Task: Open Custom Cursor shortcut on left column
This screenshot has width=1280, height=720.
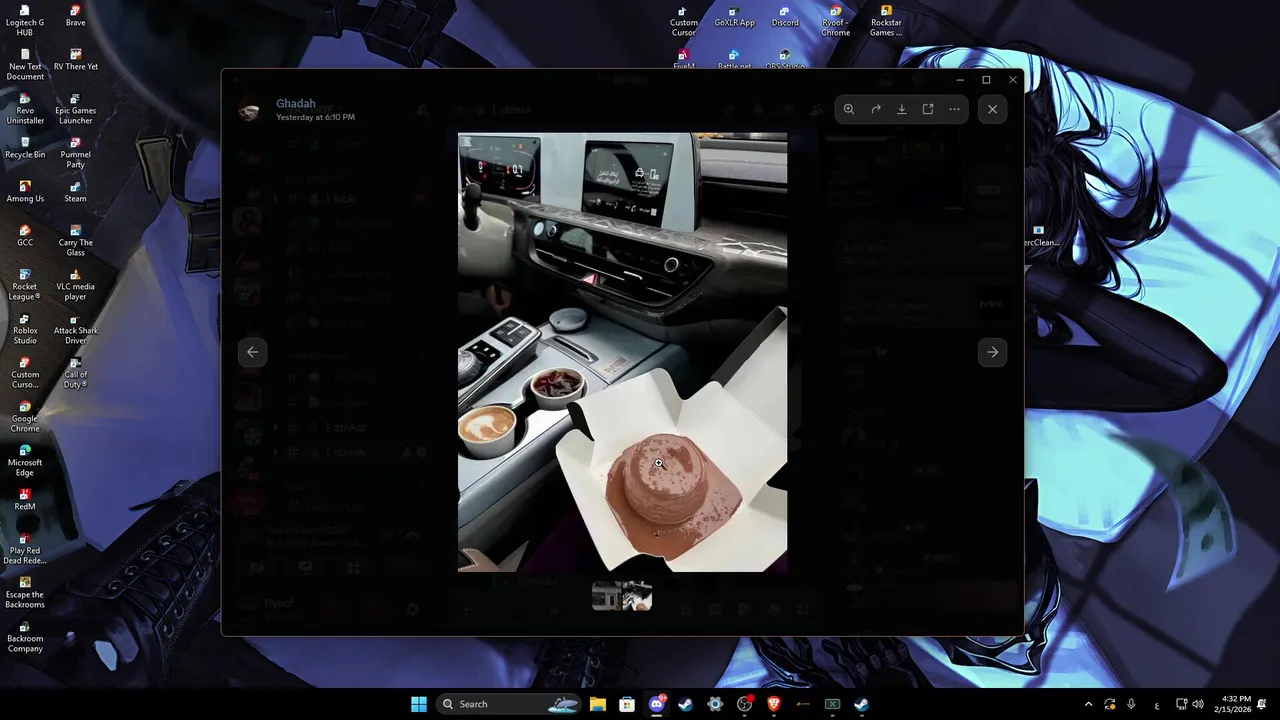Action: point(25,373)
